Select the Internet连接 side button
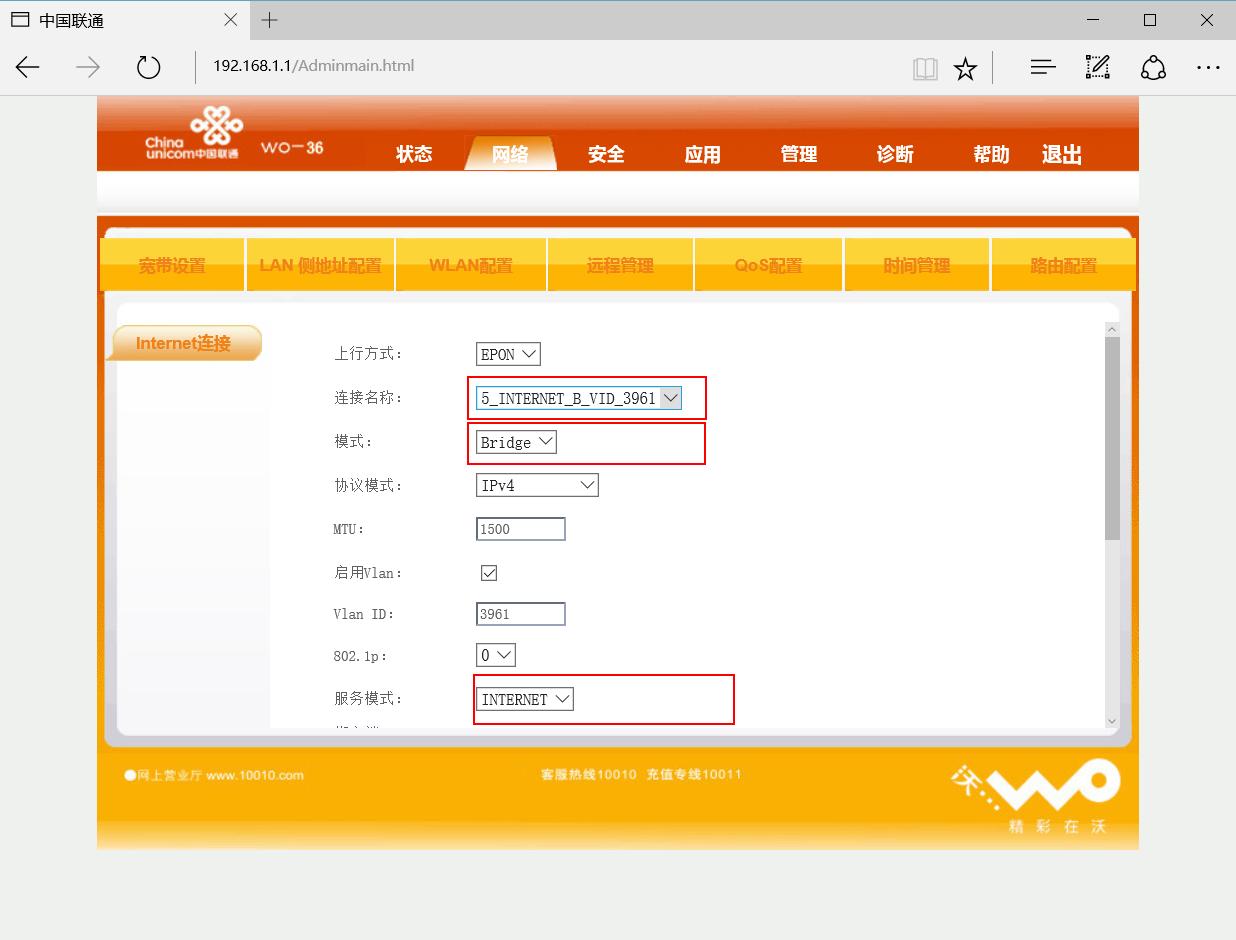 (184, 343)
